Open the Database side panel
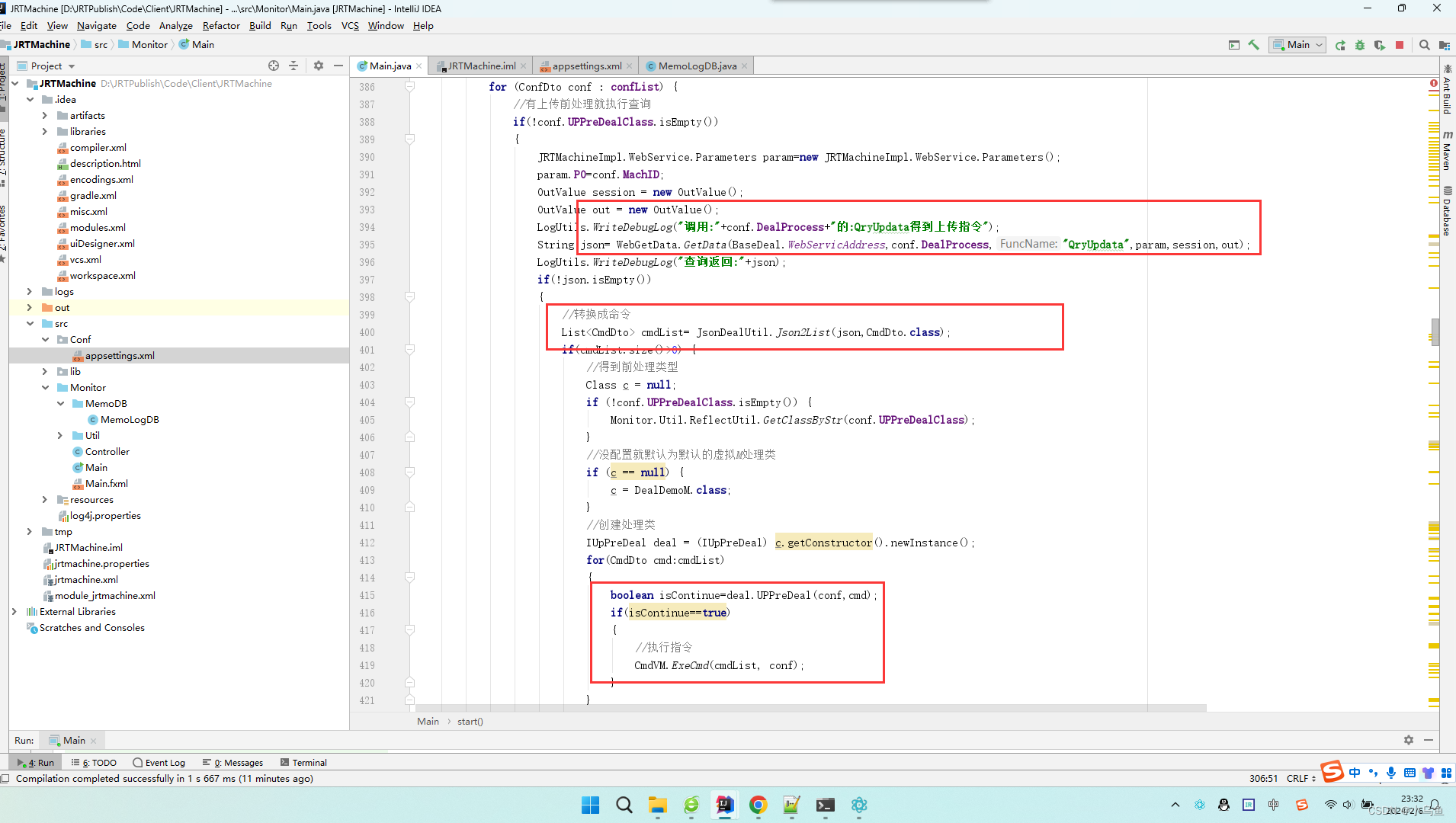 tap(1447, 210)
